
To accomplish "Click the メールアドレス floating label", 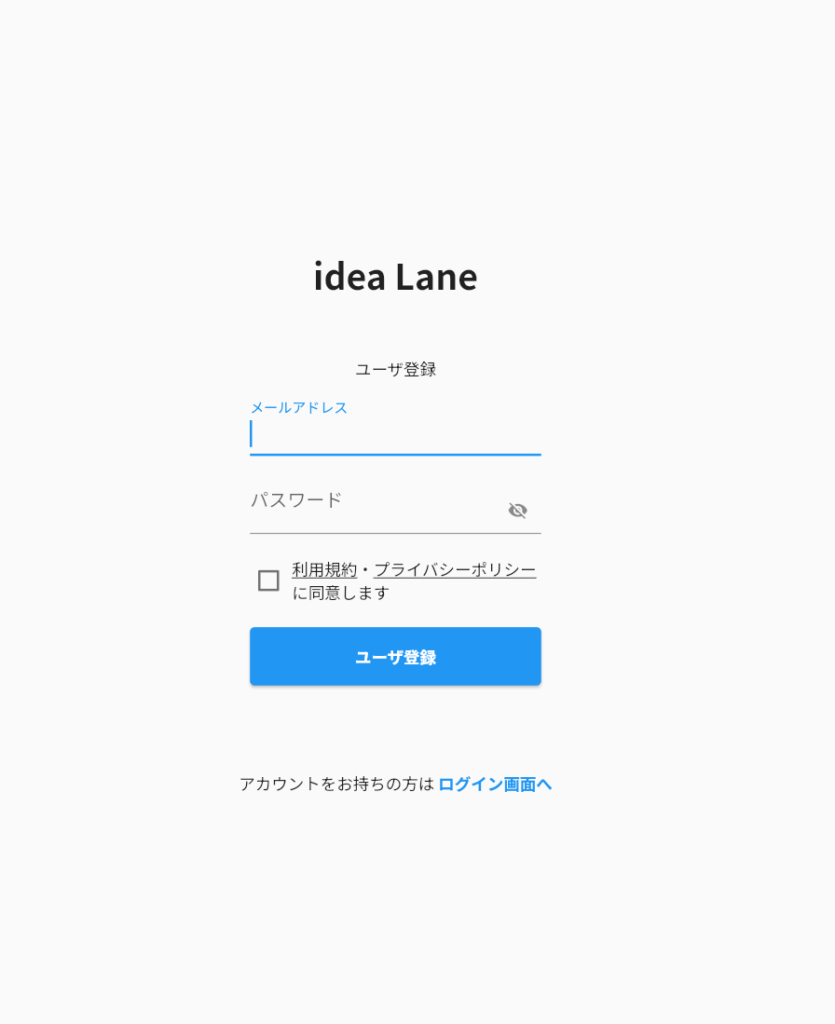I will [299, 408].
